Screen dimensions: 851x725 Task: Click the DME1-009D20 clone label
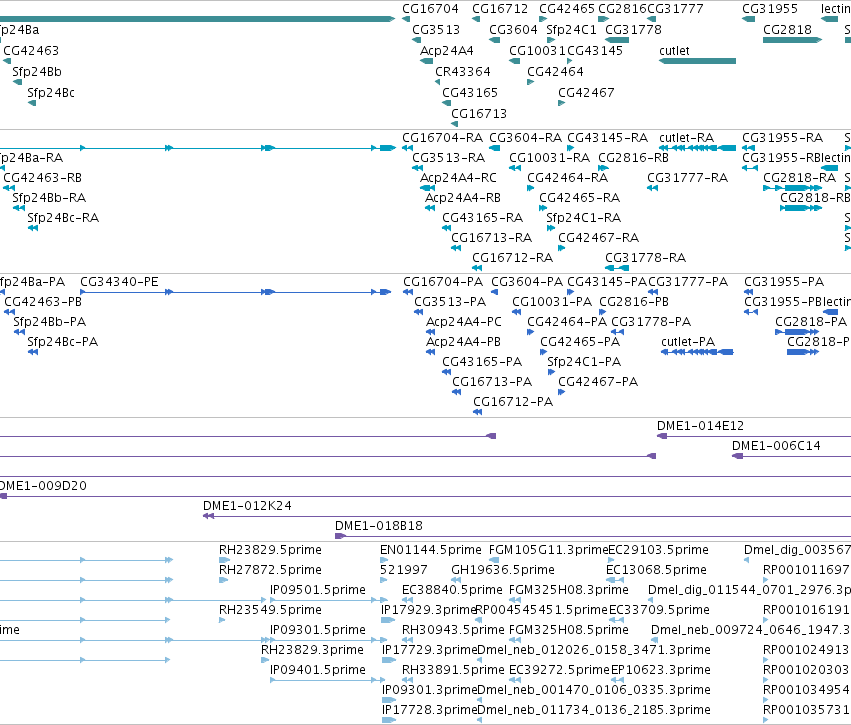[x=43, y=486]
